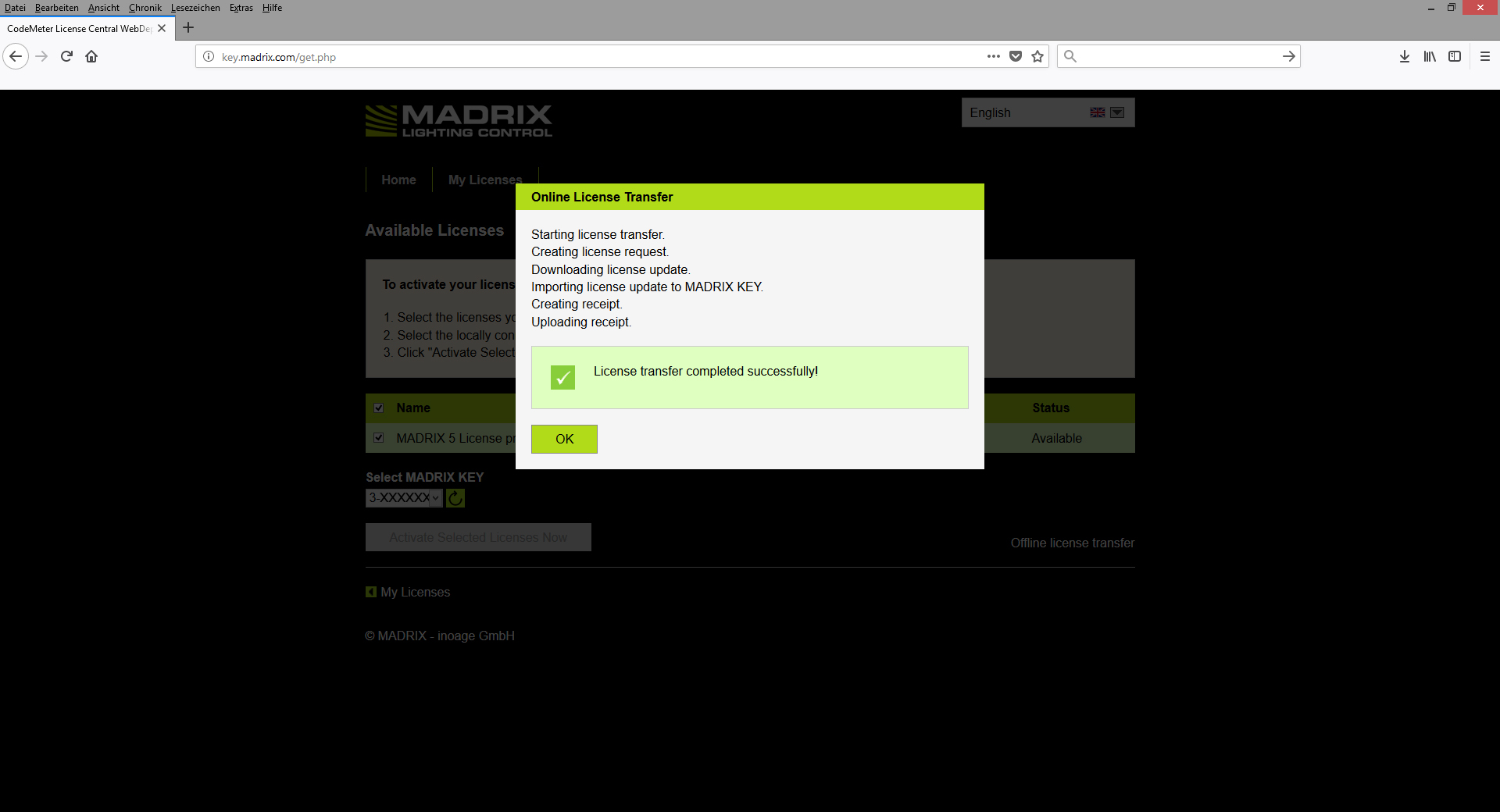Open the Datei menu
1500x812 pixels.
[15, 8]
